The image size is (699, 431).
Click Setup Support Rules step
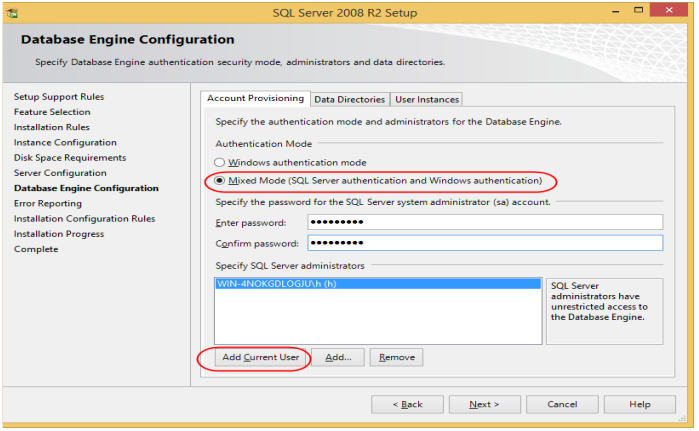(59, 97)
